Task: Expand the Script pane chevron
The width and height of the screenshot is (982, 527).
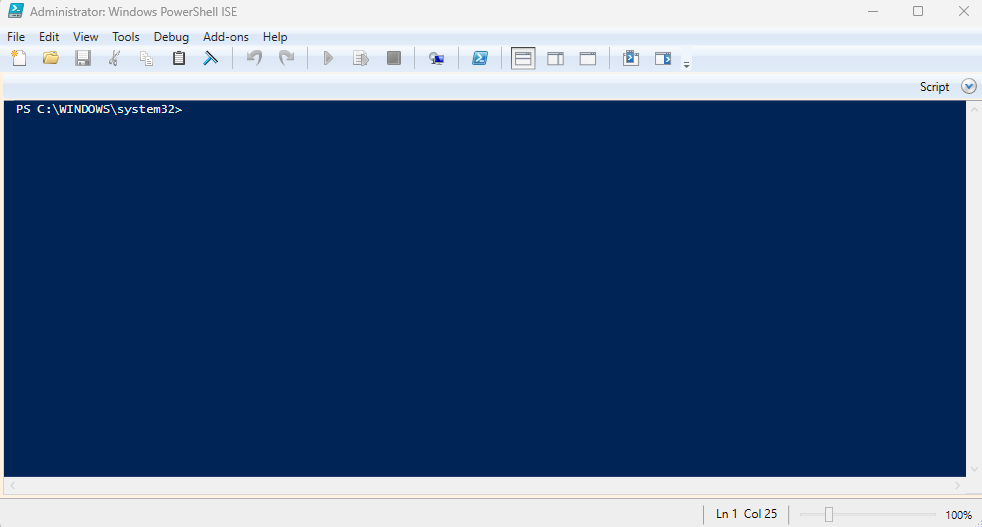Action: [x=969, y=86]
